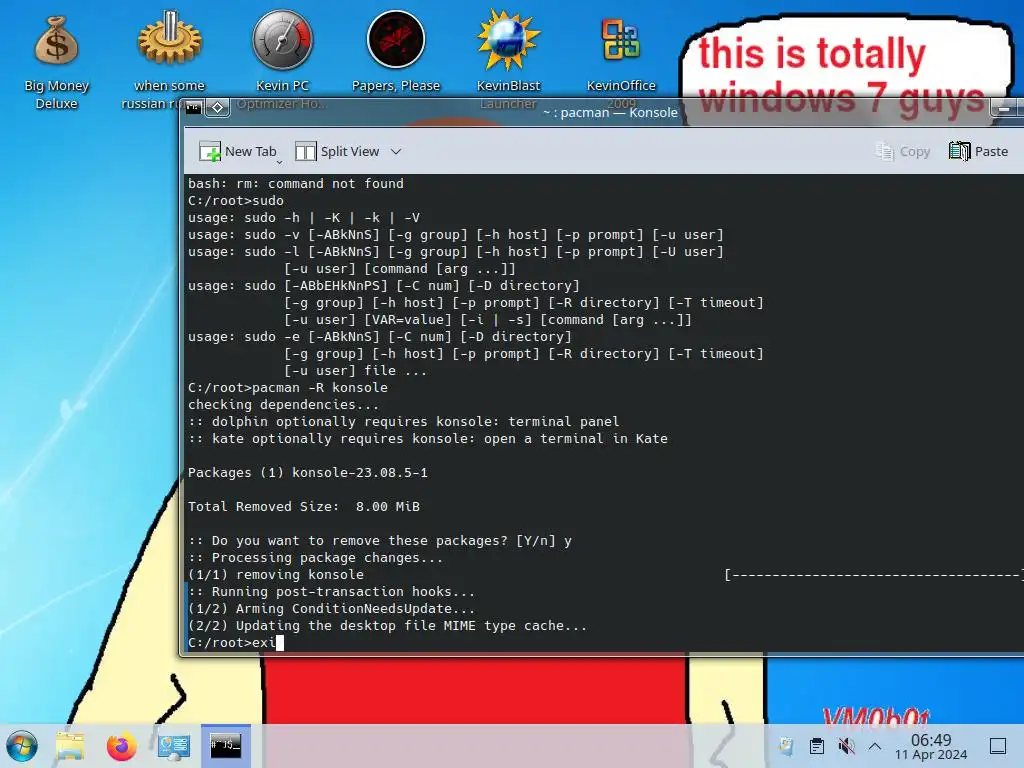Click the 'C:/root>pacman -R konsole' command line

(x=288, y=388)
